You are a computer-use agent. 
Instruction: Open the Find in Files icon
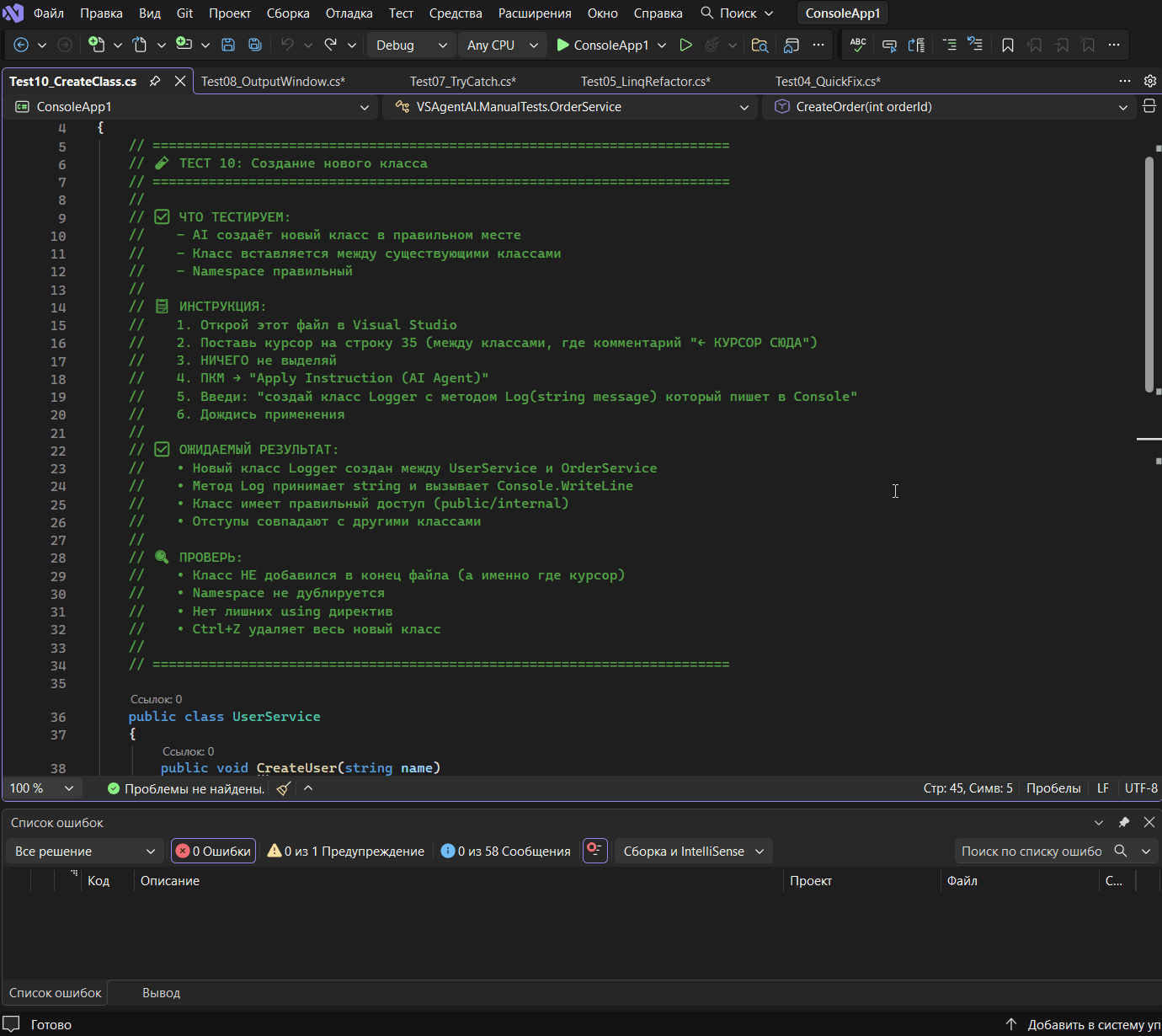(760, 45)
